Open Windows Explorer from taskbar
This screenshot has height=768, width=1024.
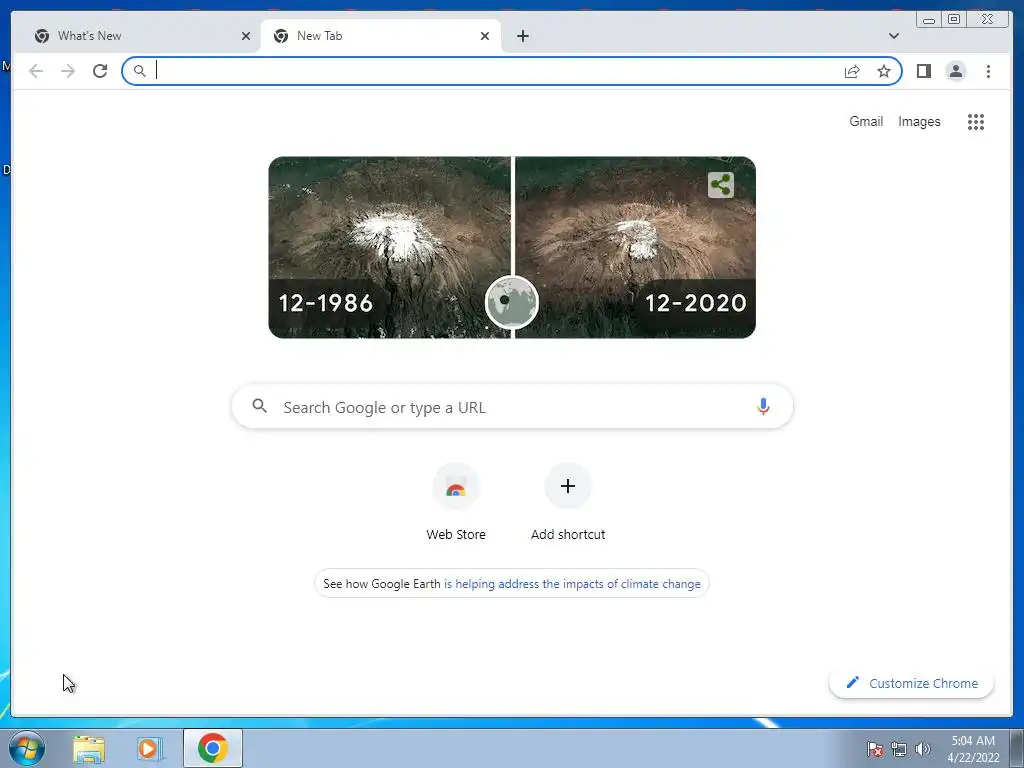(89, 748)
